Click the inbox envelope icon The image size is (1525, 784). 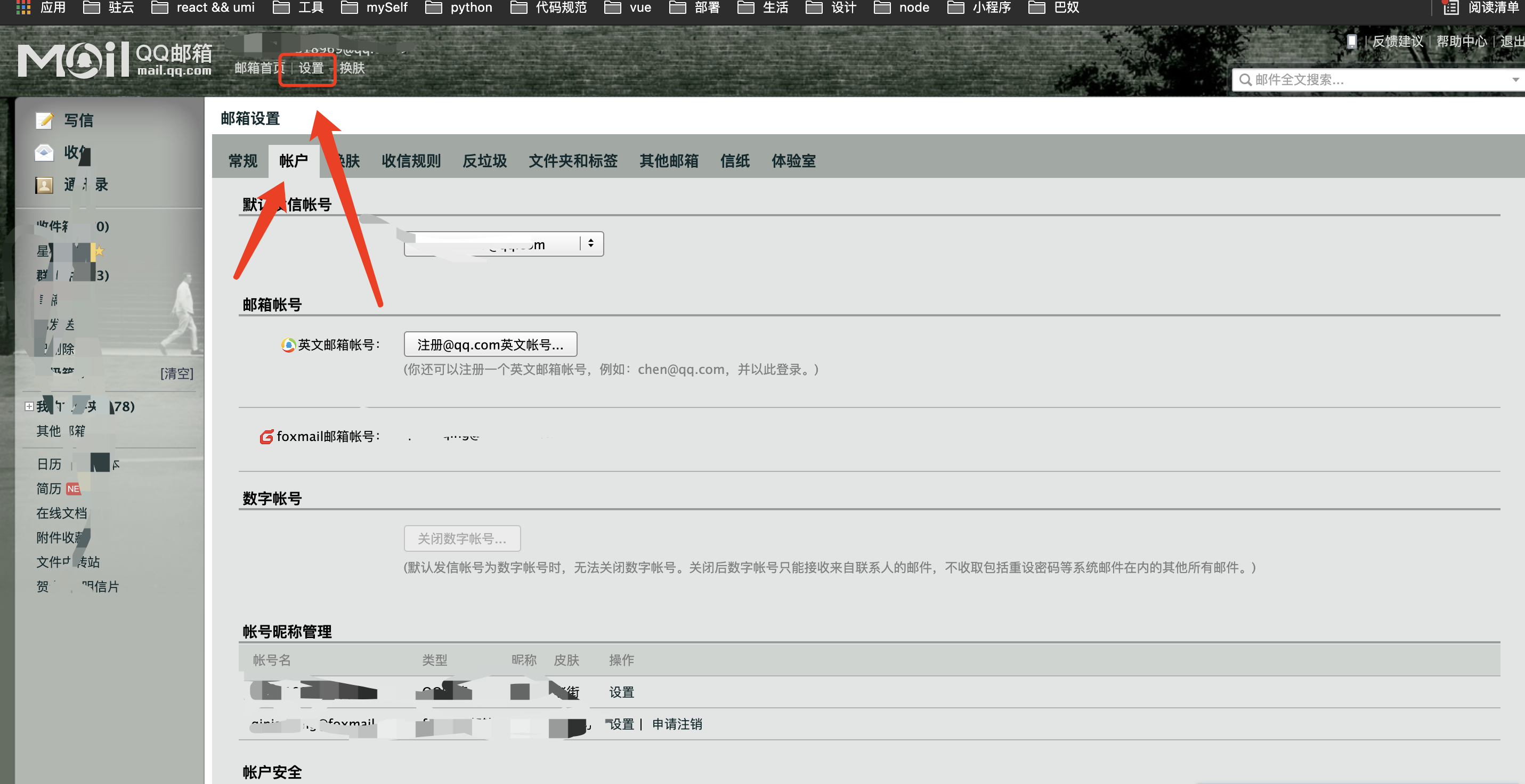(x=44, y=153)
